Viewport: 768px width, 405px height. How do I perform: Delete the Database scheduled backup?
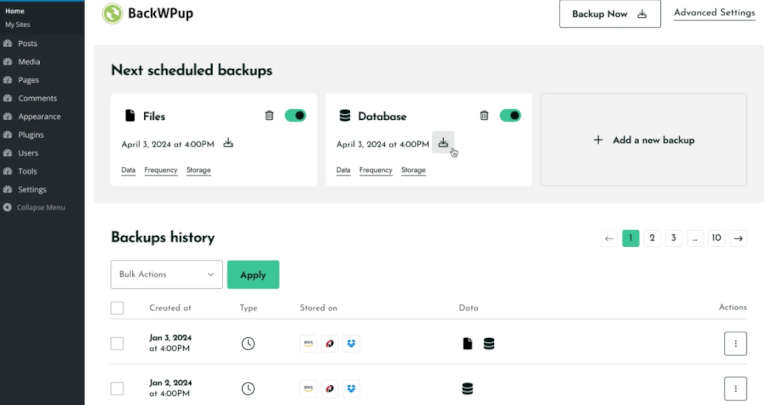click(x=484, y=116)
